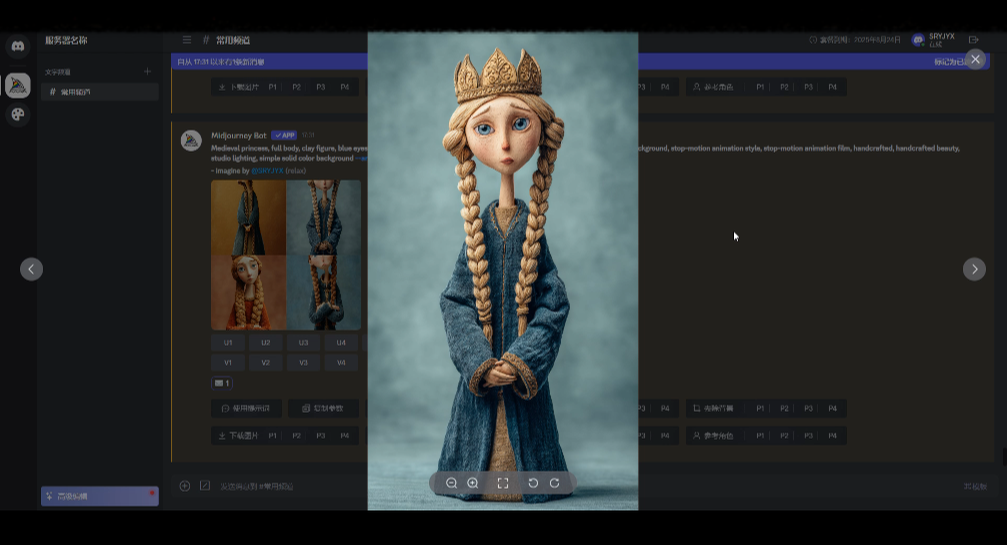The width and height of the screenshot is (1007, 545).
Task: Open the palette icon in server sidebar
Action: [18, 115]
